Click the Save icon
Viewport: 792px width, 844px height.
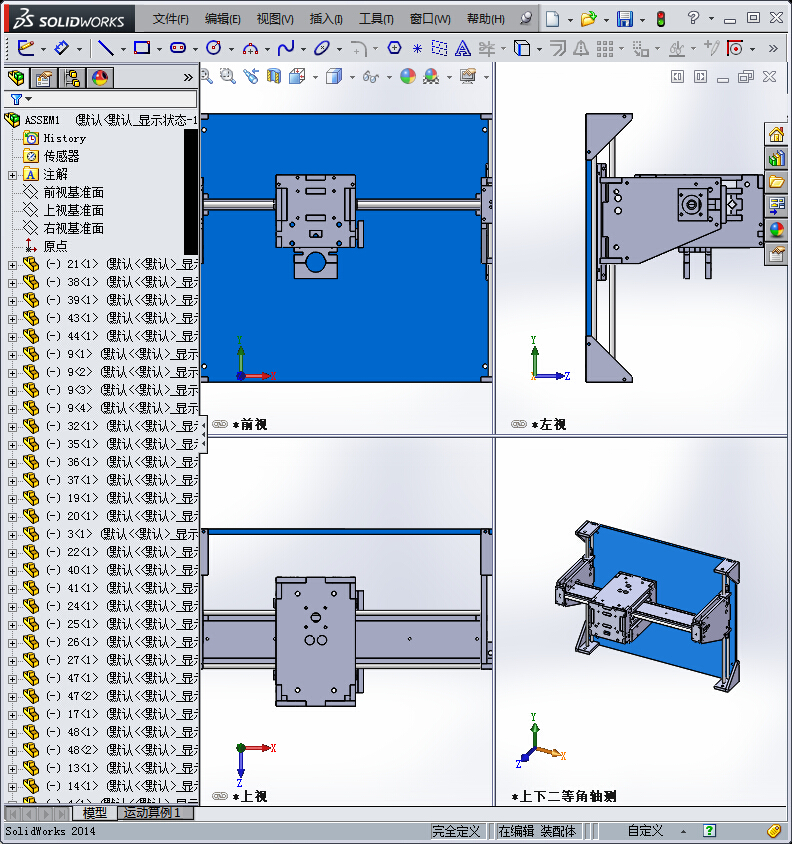coord(625,19)
